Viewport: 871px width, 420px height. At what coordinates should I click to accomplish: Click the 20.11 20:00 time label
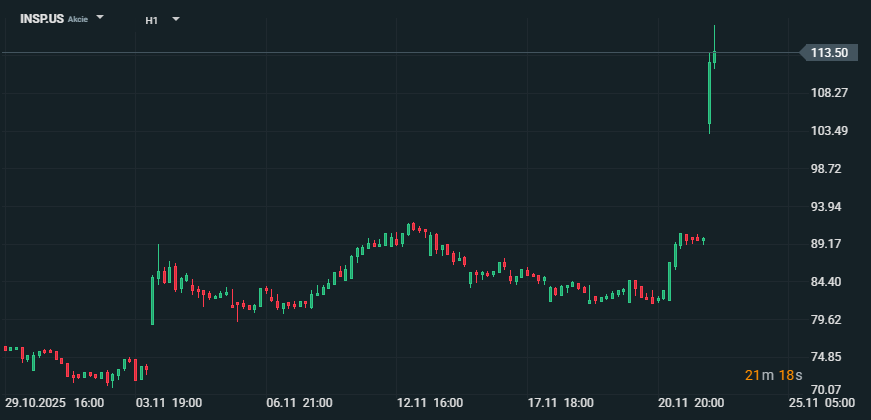pyautogui.click(x=691, y=403)
